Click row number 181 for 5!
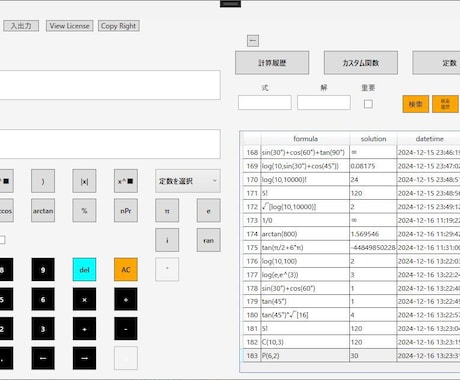Image resolution: width=460 pixels, height=380 pixels. point(252,329)
